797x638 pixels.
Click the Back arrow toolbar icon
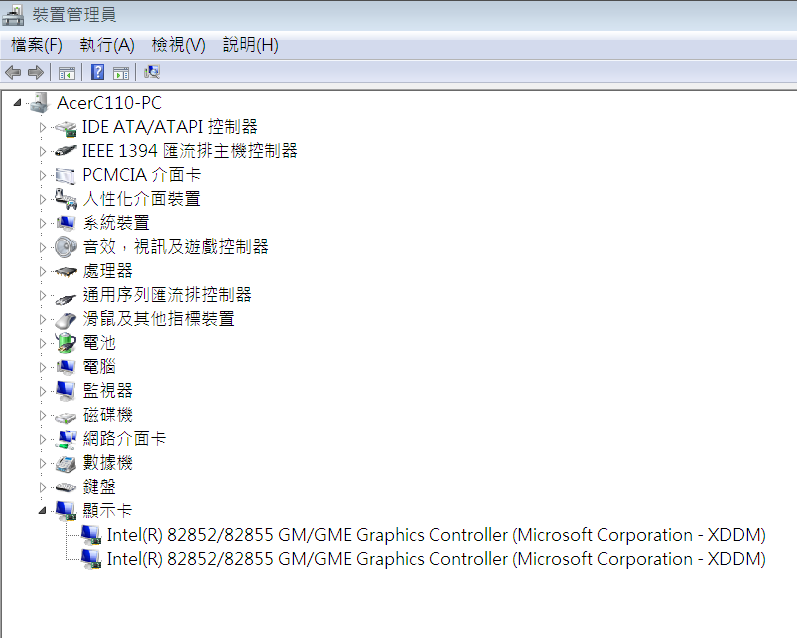click(13, 73)
